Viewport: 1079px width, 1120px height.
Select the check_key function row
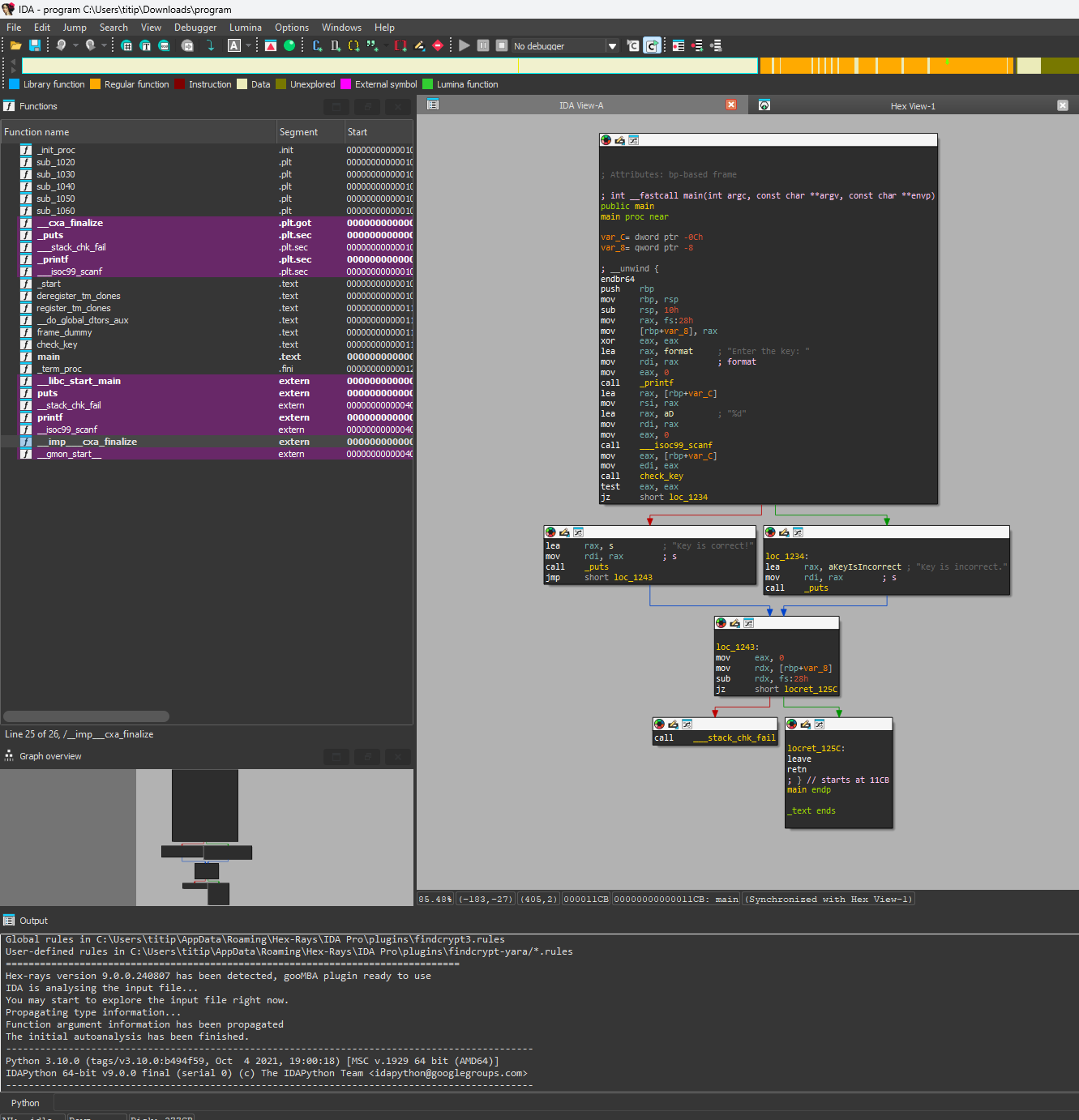pyautogui.click(x=207, y=344)
